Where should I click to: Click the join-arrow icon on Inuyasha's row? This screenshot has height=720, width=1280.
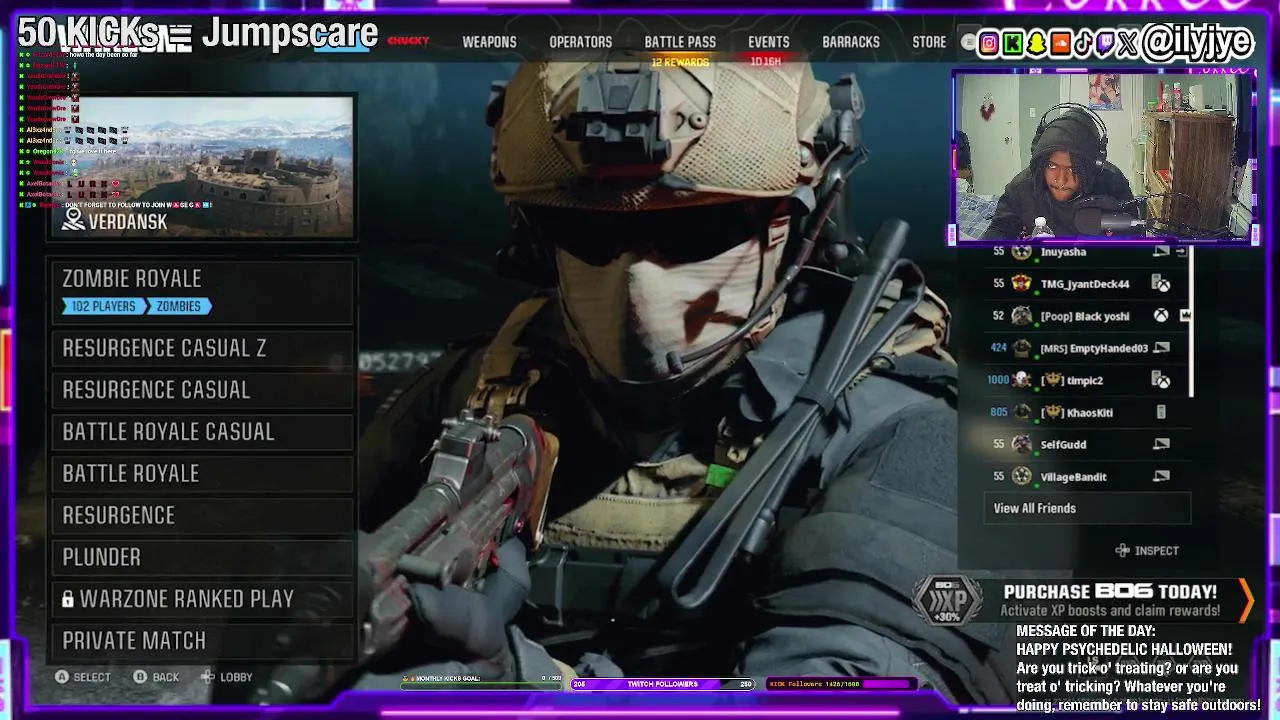tap(1182, 252)
